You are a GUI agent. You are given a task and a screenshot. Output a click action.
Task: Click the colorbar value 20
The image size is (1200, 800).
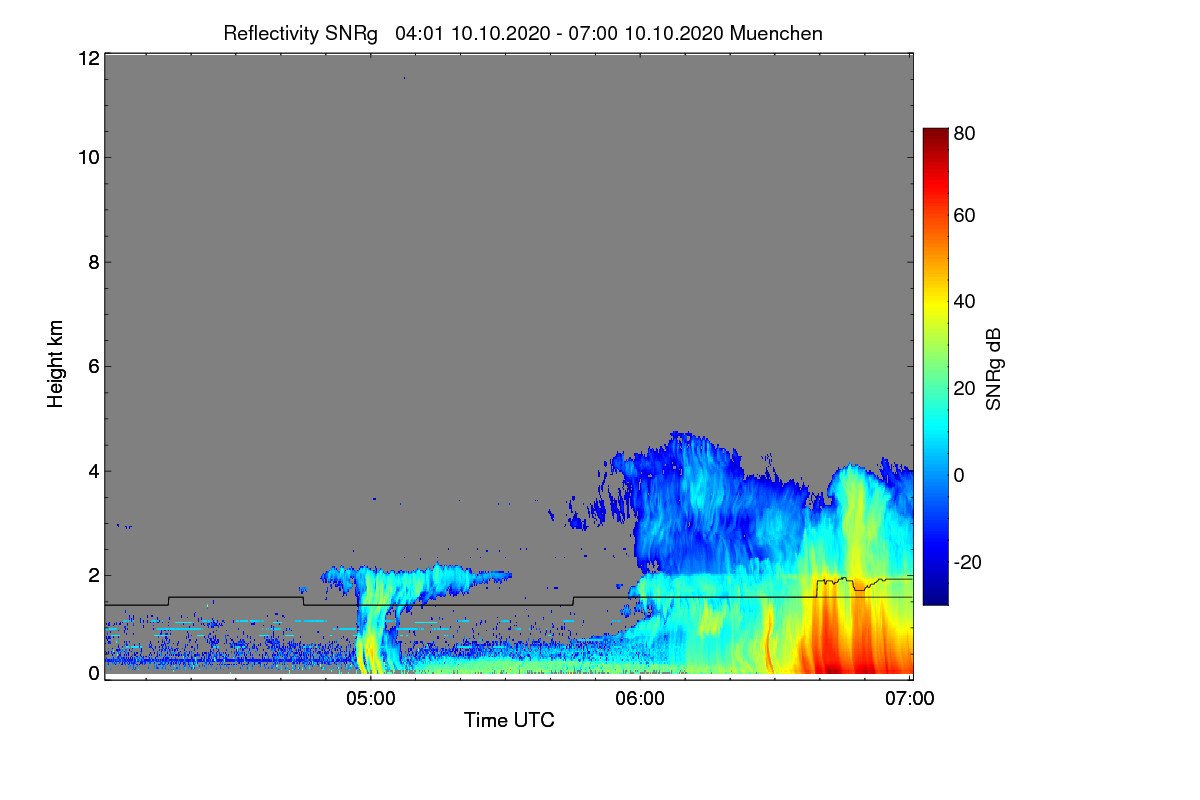(965, 388)
